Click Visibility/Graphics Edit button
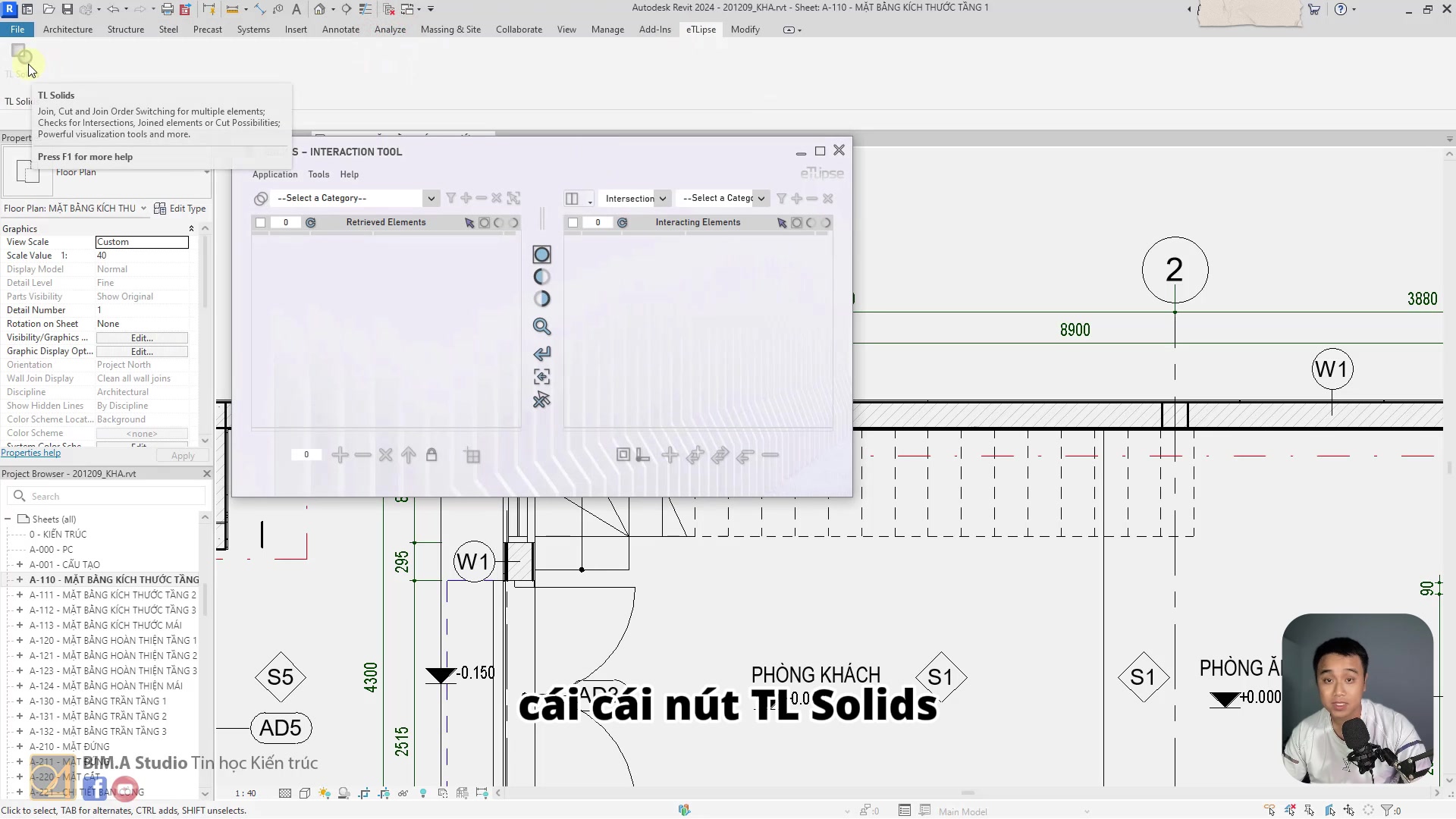Screen dimensions: 1456x819 [x=142, y=337]
